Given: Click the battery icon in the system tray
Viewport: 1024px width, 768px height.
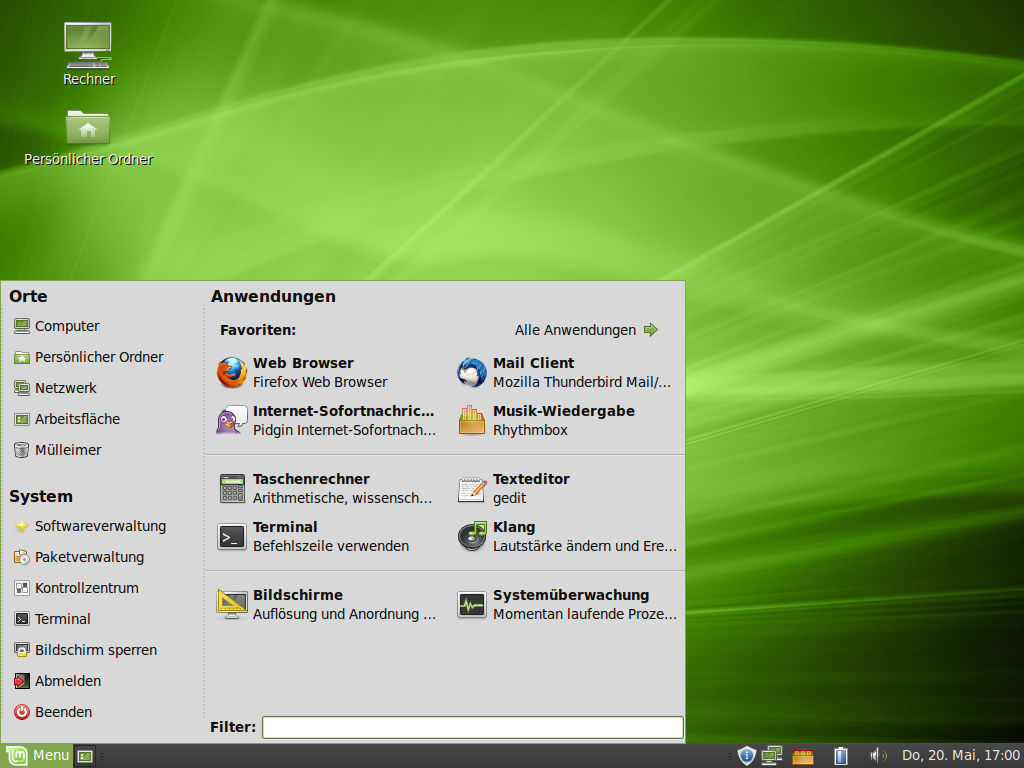Looking at the screenshot, I should pos(840,755).
